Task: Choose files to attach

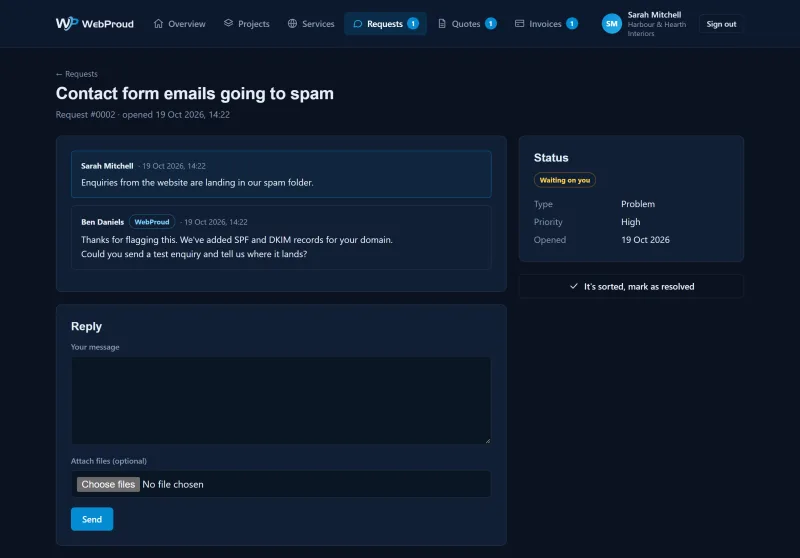Action: point(108,484)
